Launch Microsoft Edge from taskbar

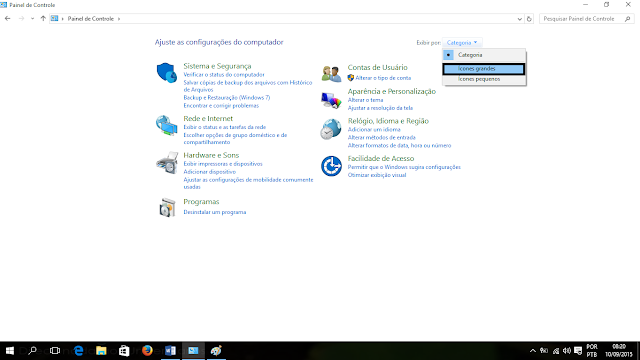tap(78, 351)
